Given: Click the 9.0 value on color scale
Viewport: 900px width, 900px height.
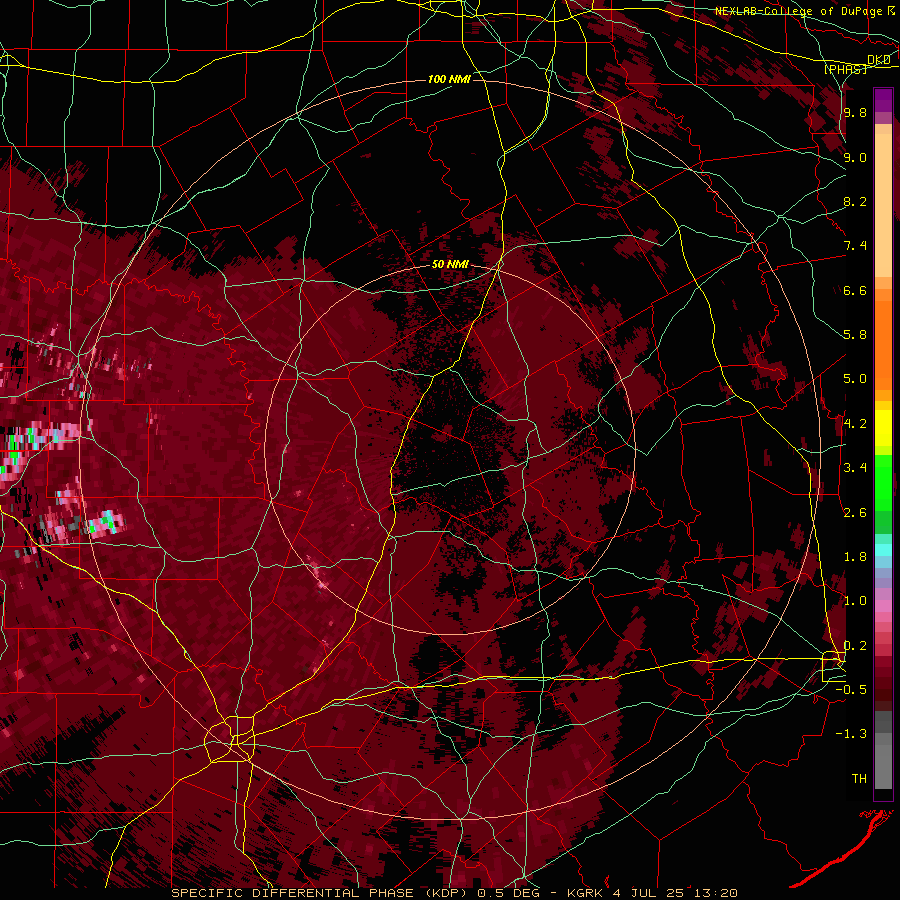Looking at the screenshot, I should coord(855,157).
